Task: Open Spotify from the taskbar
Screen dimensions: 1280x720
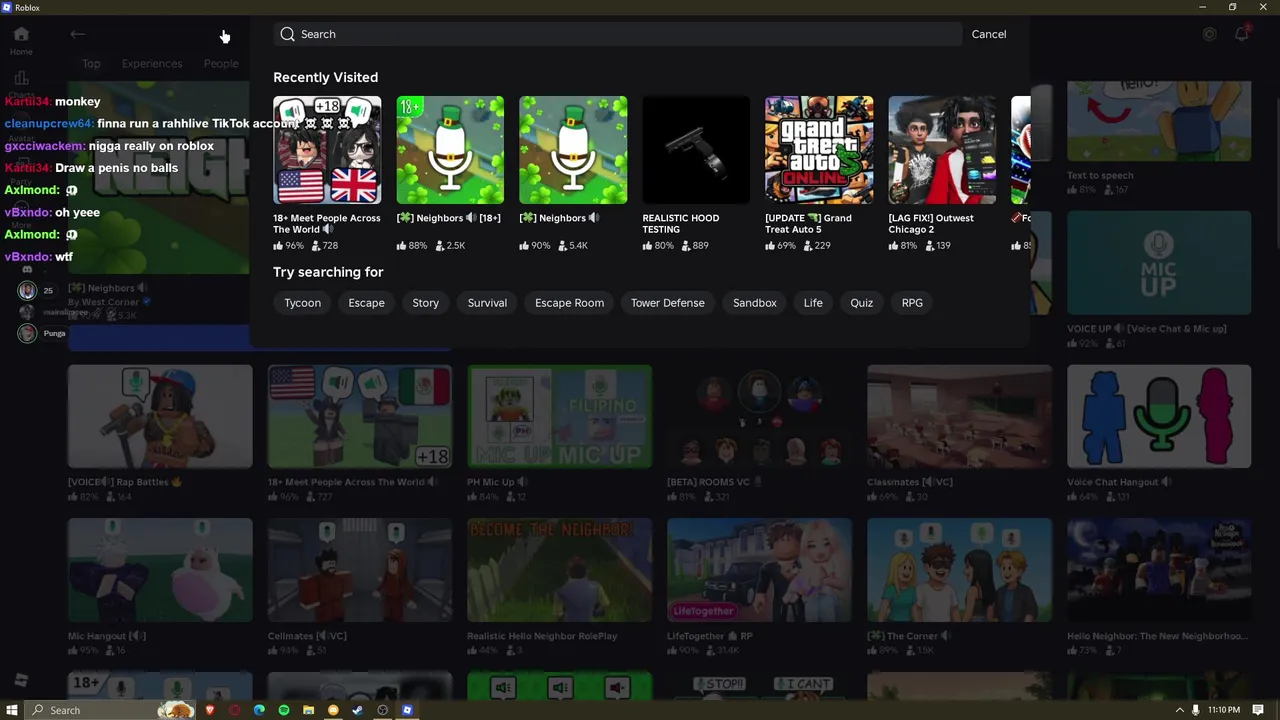Action: (x=284, y=710)
